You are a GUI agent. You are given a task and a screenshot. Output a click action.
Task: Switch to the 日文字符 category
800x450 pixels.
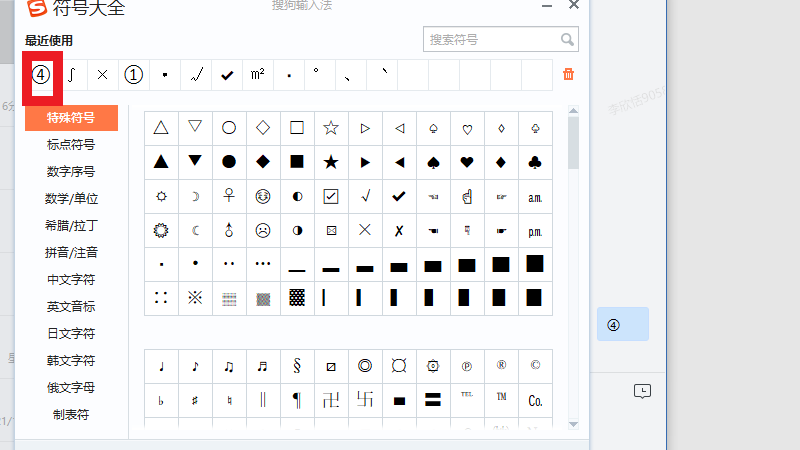point(71,333)
